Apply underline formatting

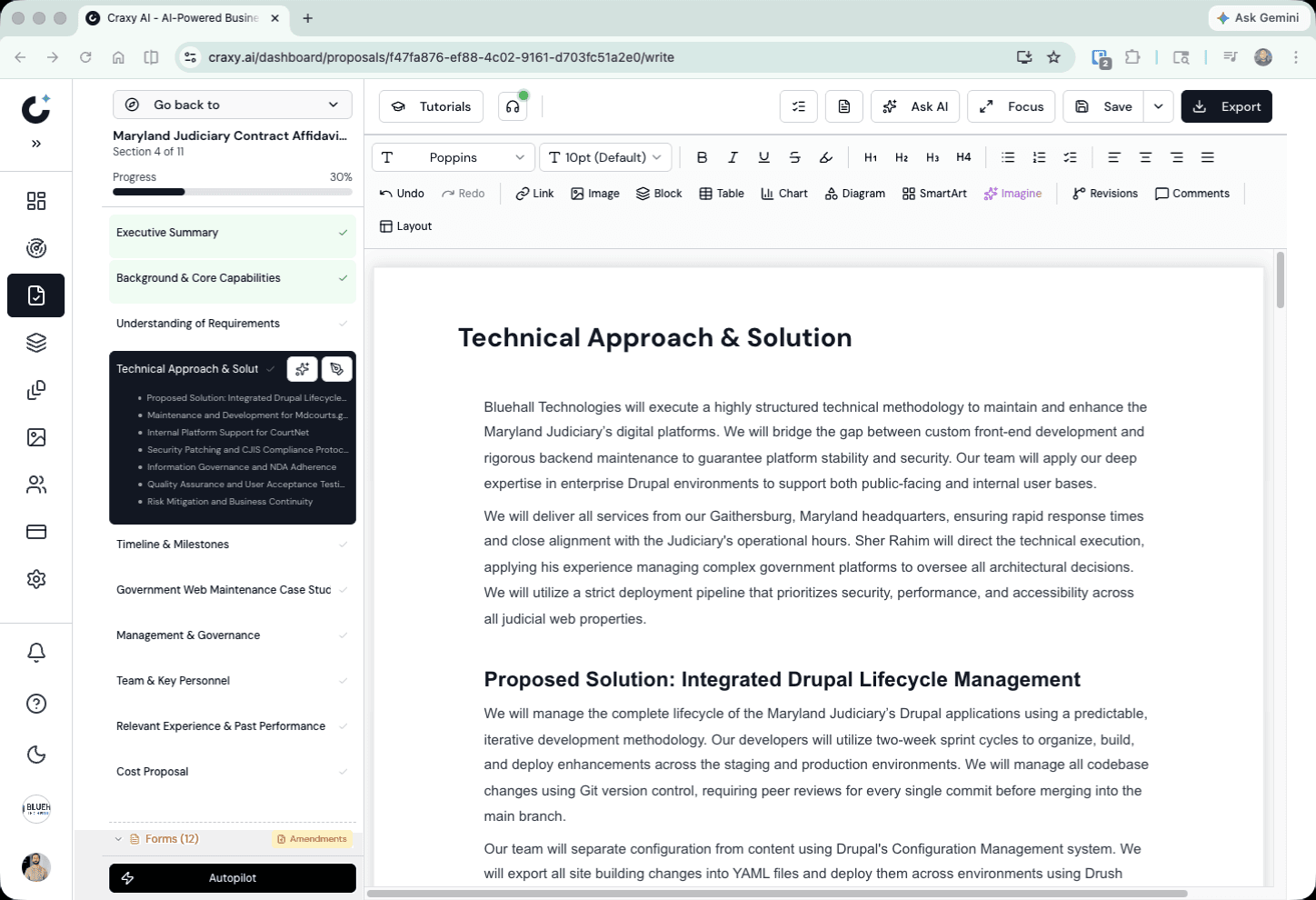[x=763, y=157]
